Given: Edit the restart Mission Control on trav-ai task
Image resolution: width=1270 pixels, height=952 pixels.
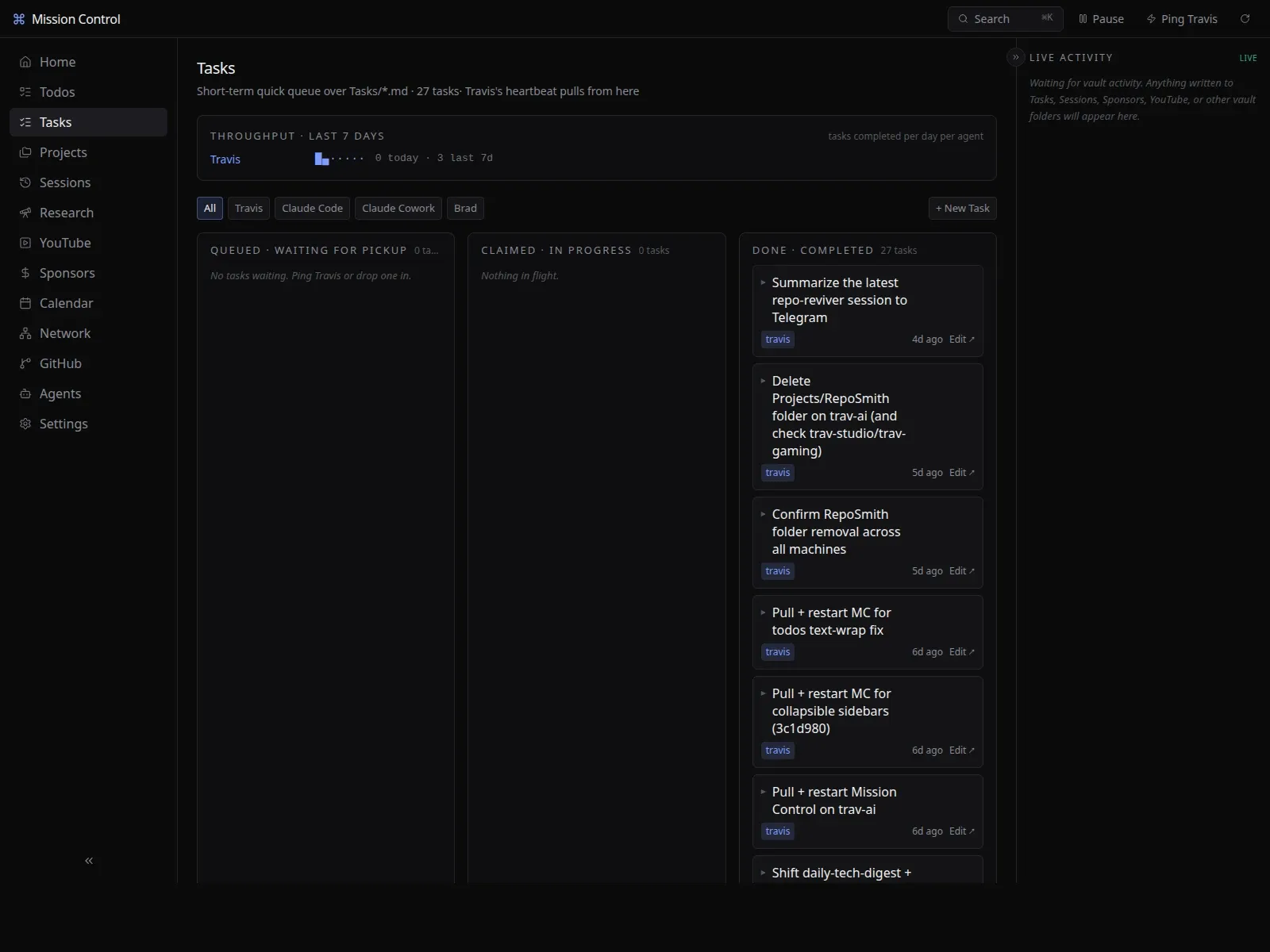Looking at the screenshot, I should coord(961,831).
